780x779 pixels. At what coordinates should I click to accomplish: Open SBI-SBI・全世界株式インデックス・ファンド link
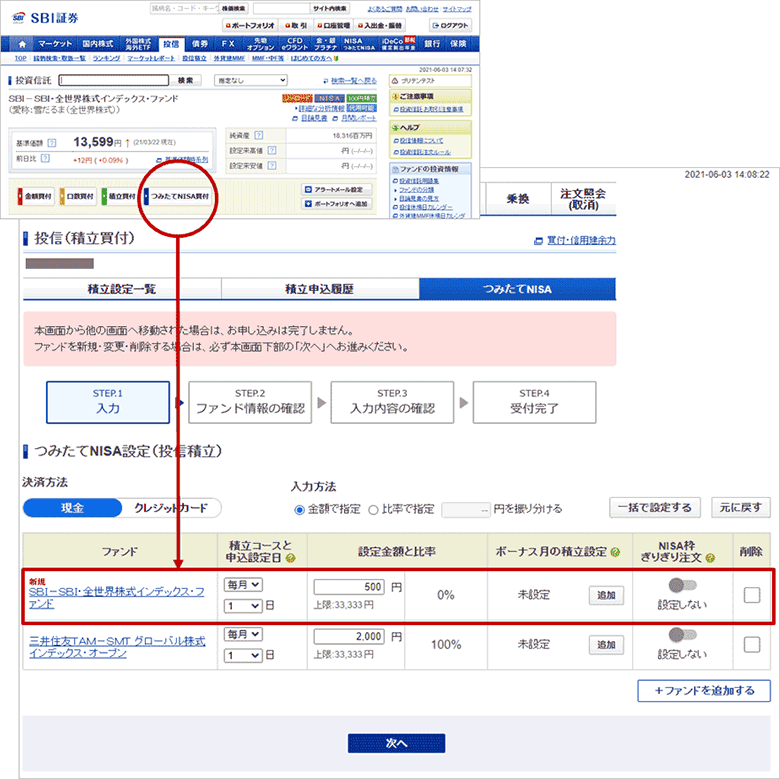[x=116, y=598]
